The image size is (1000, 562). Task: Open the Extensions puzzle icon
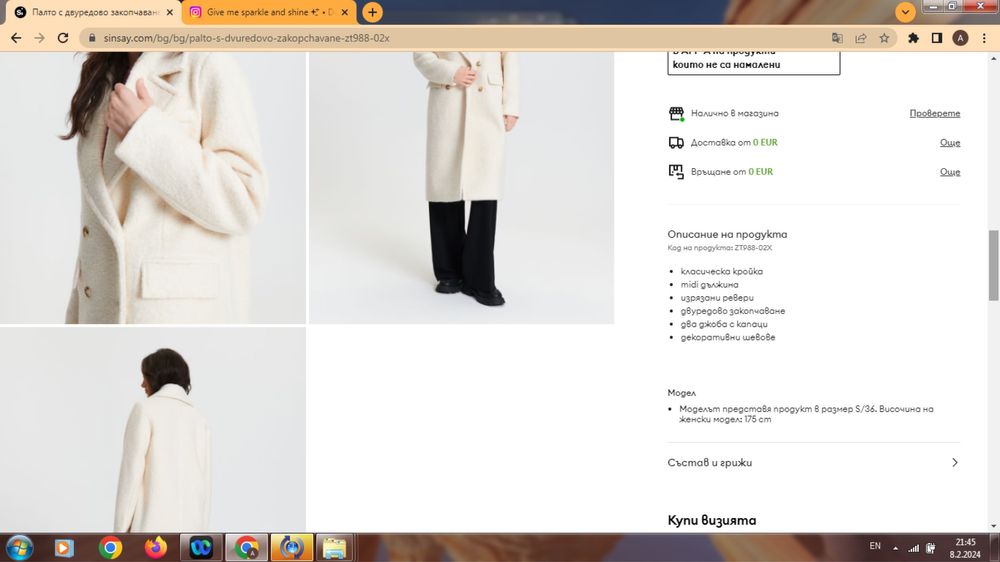pyautogui.click(x=913, y=38)
